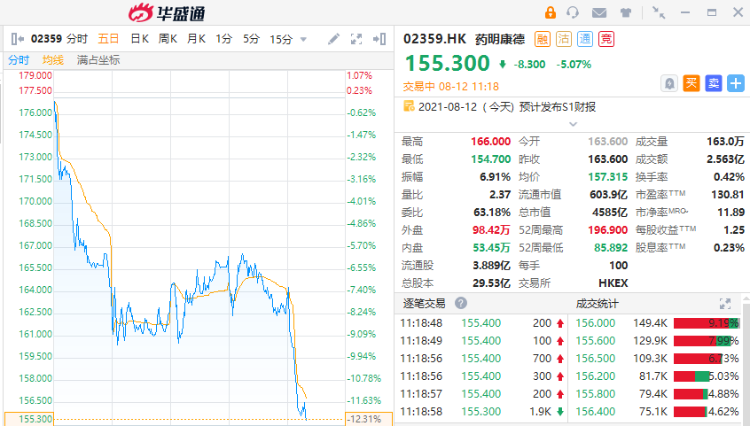The height and width of the screenshot is (426, 750).
Task: Click the orange 买 buy button
Action: point(691,84)
